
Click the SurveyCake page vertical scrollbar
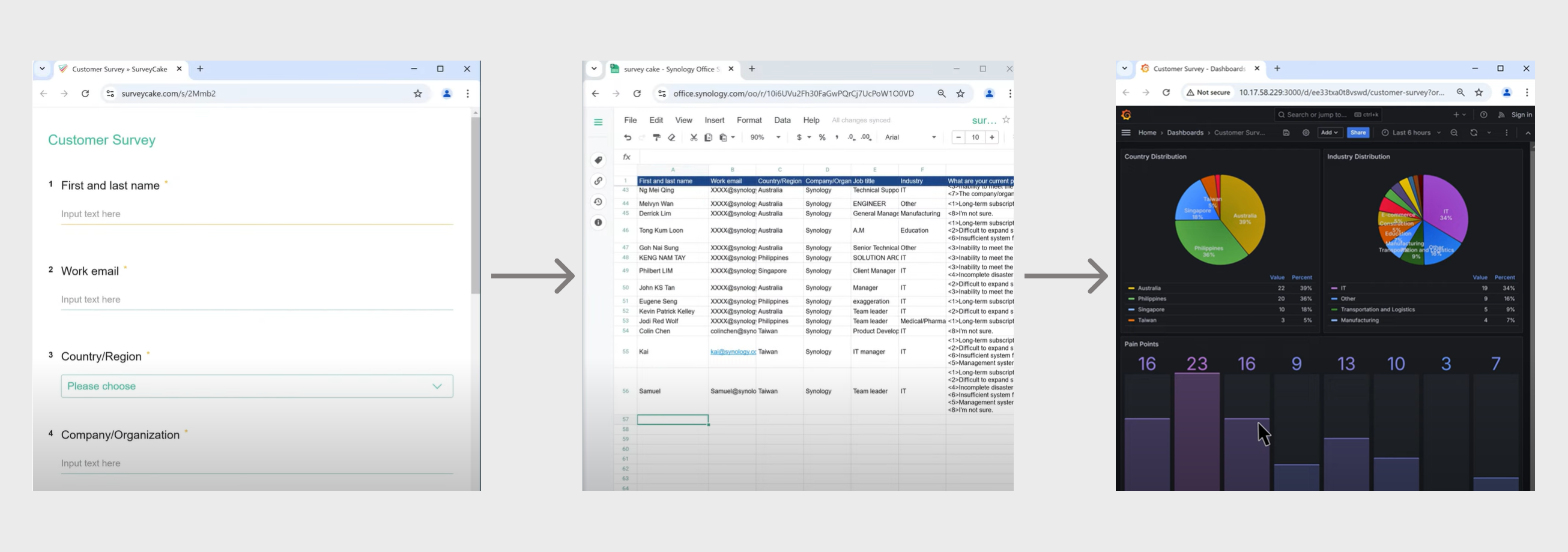coord(476,205)
